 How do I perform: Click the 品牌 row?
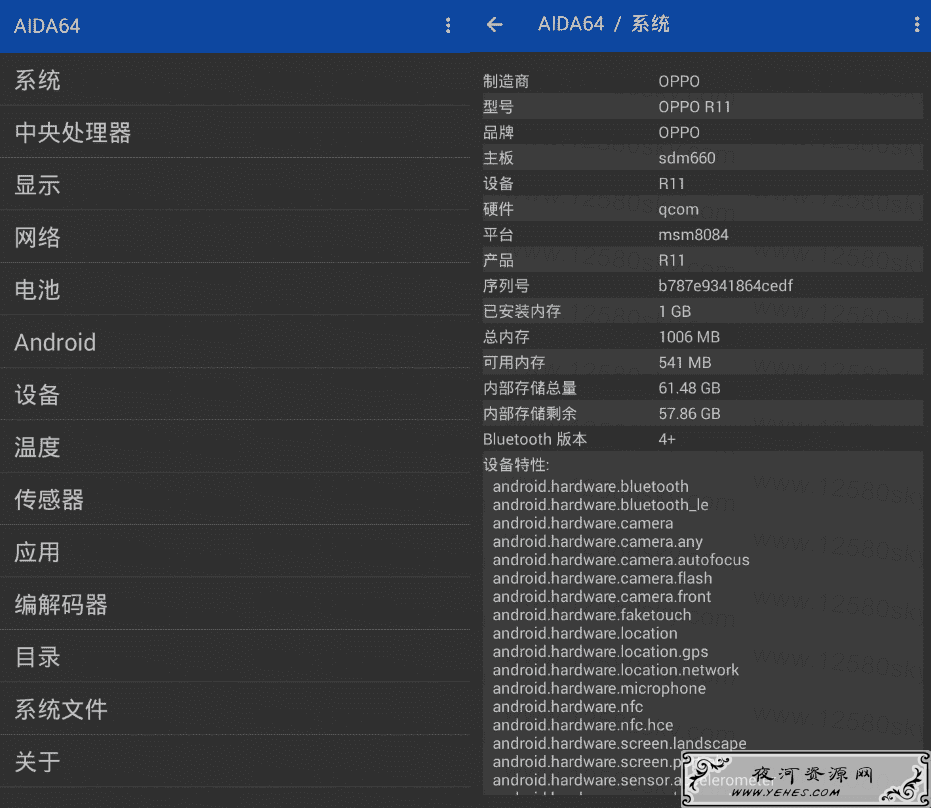(x=702, y=132)
